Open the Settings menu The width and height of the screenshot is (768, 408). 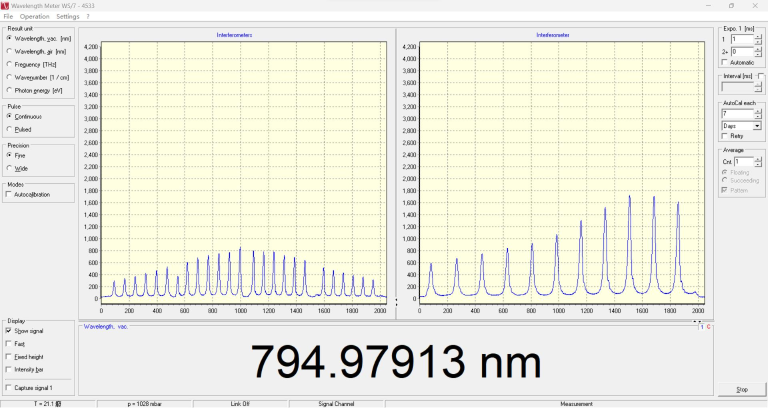(x=68, y=16)
